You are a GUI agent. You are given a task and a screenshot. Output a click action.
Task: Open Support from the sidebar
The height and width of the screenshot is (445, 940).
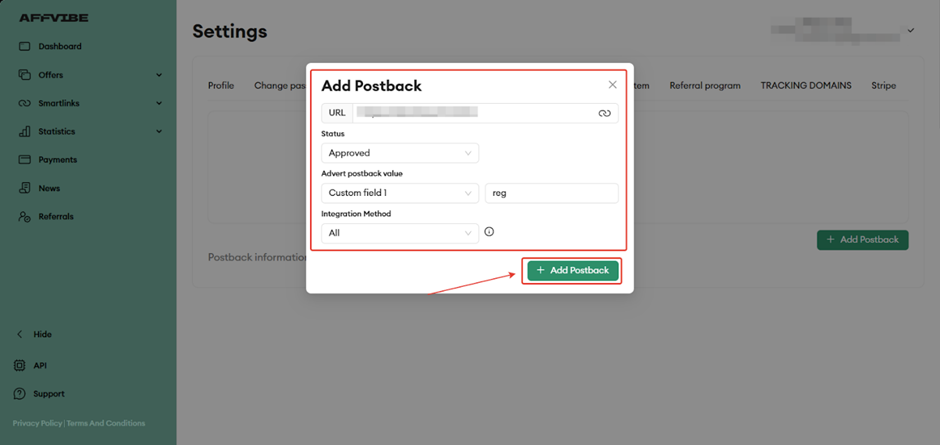48,394
